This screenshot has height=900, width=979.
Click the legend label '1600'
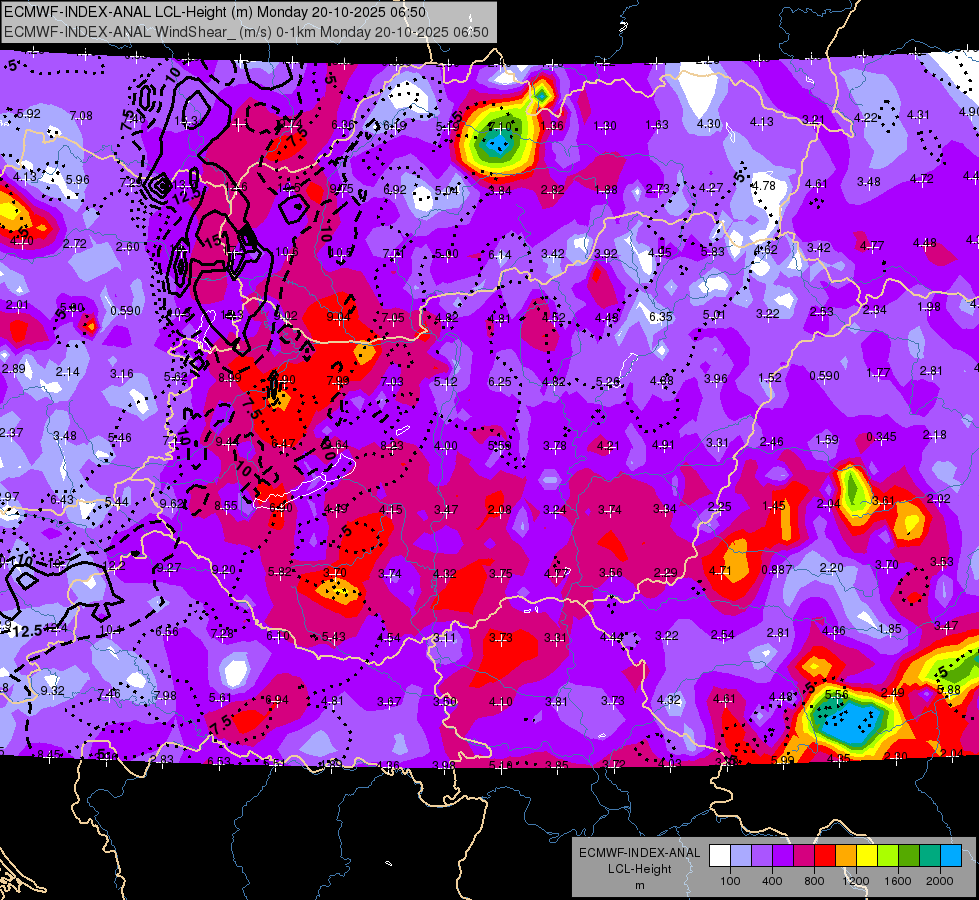pos(898,881)
